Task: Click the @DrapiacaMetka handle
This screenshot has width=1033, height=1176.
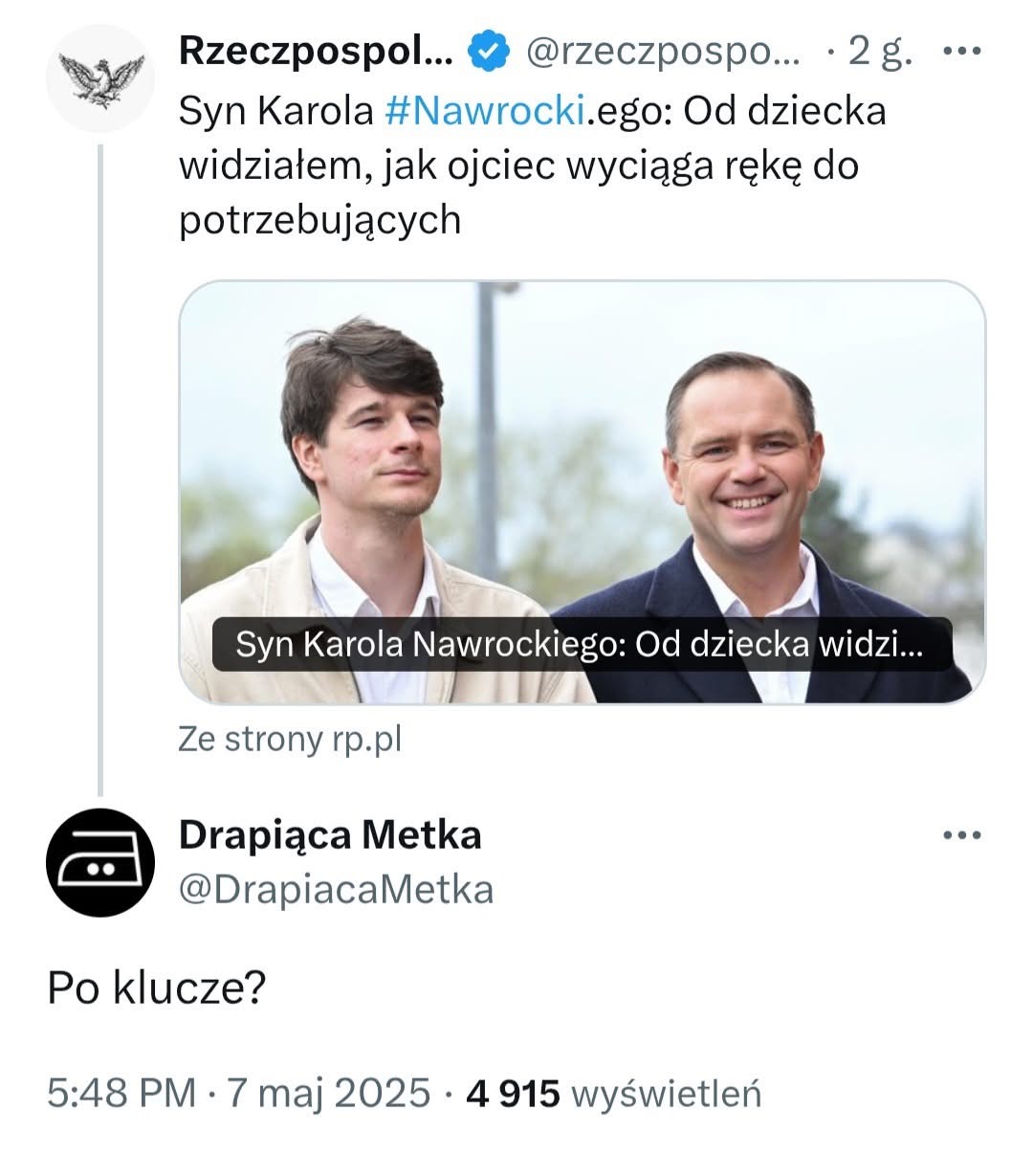Action: (336, 890)
